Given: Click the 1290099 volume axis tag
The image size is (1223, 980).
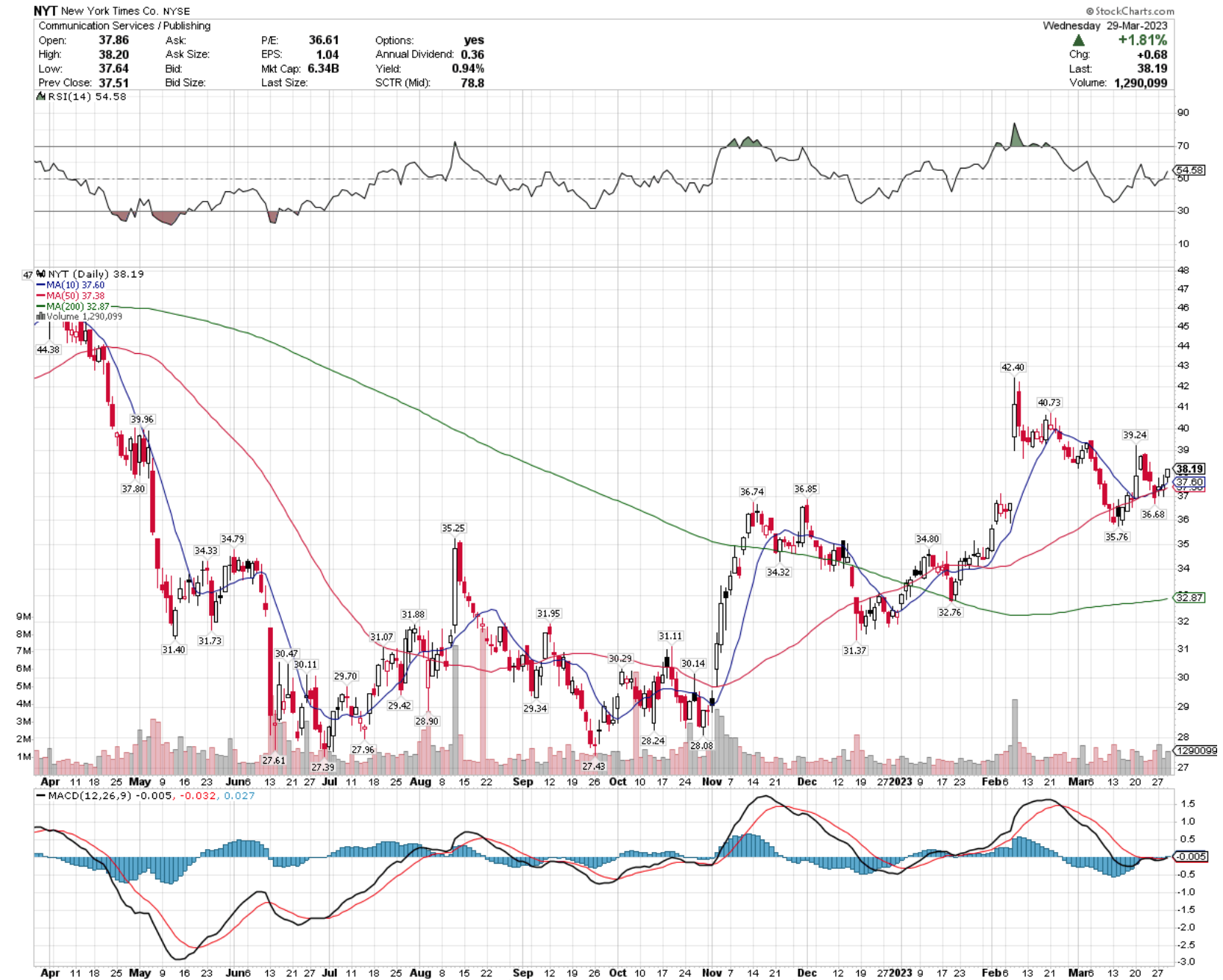Looking at the screenshot, I should click(1196, 750).
